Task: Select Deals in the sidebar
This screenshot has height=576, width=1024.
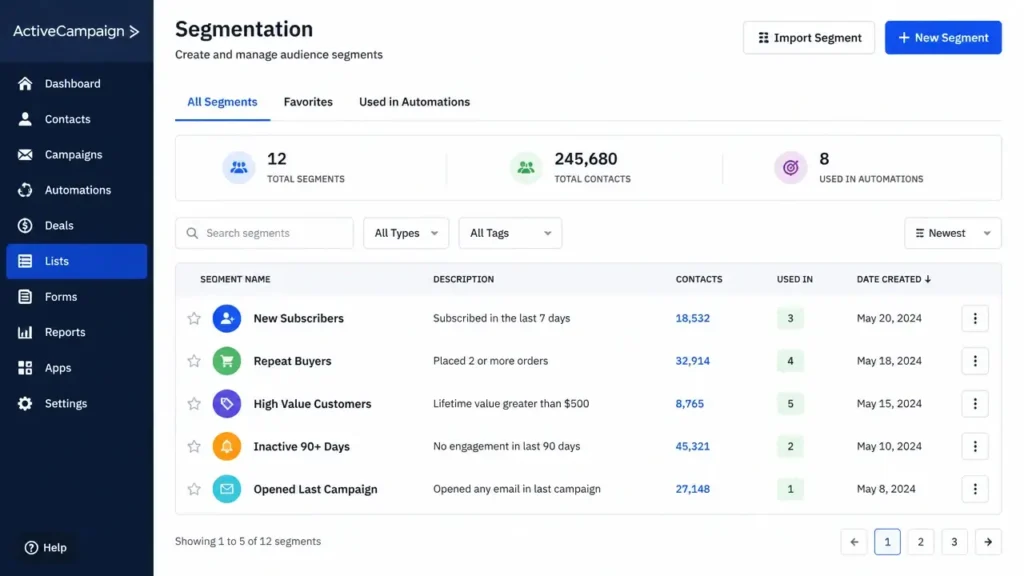Action: coord(76,225)
